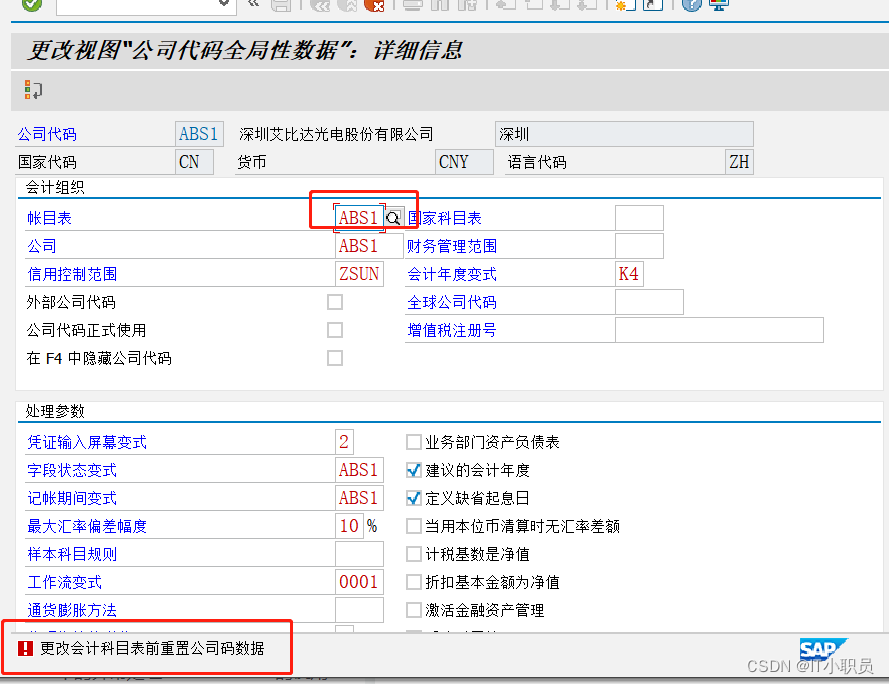This screenshot has height=684, width=889.
Task: Click the 通货膨胀方法 label
Action: [x=72, y=610]
